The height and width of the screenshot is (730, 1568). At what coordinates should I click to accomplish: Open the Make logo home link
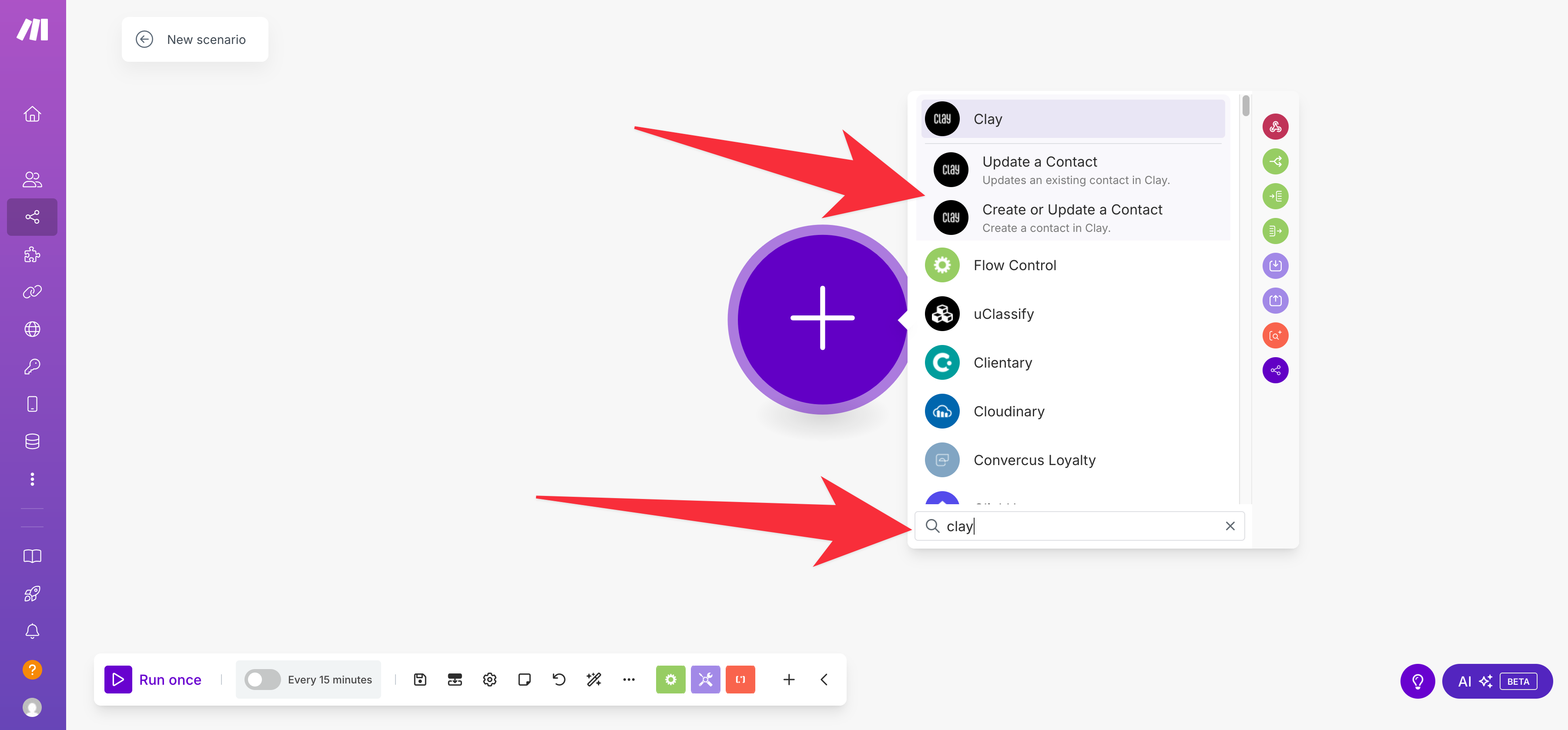[32, 29]
